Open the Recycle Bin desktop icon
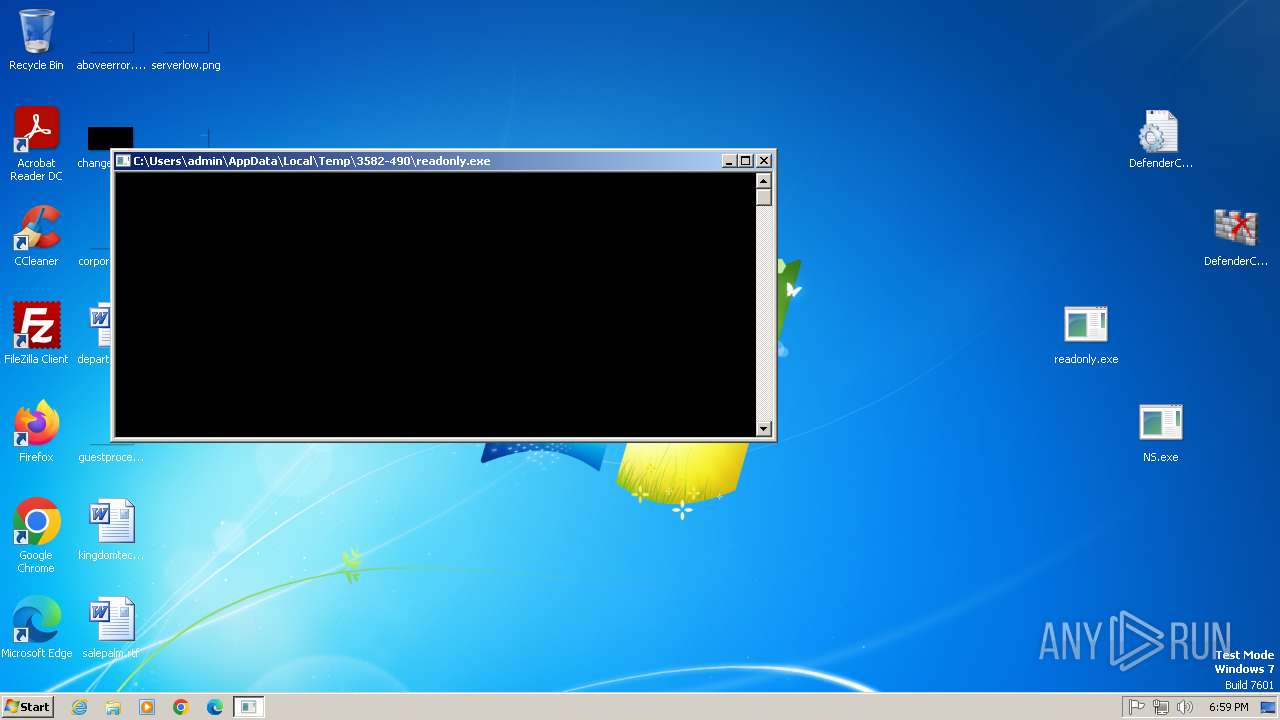1280x720 pixels. click(36, 40)
